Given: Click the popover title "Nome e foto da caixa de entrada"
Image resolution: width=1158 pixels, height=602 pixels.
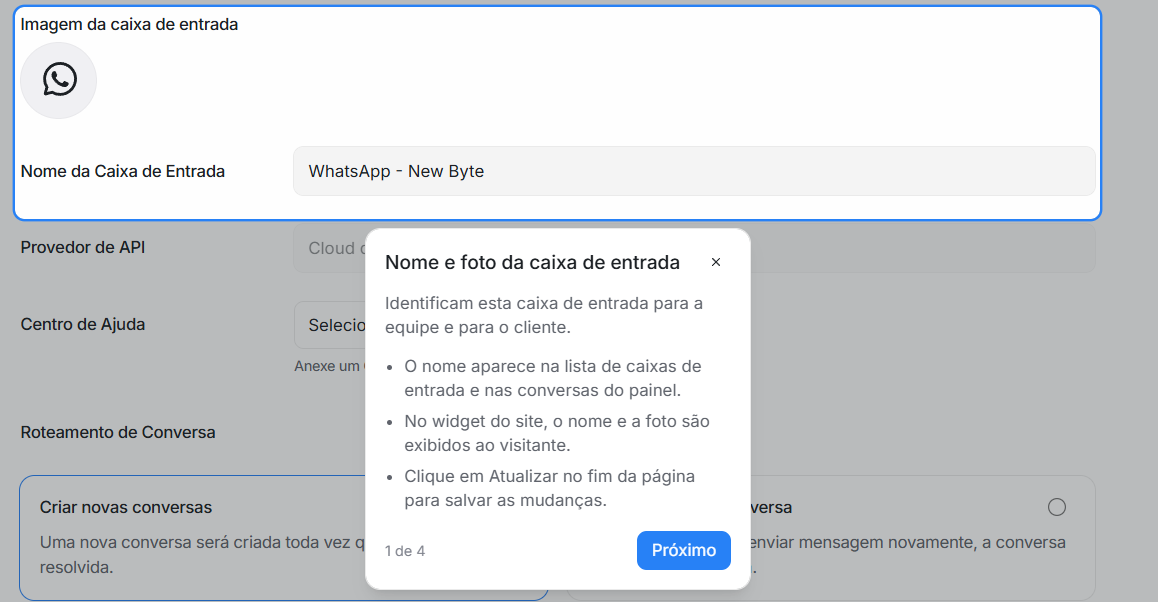Looking at the screenshot, I should [532, 262].
